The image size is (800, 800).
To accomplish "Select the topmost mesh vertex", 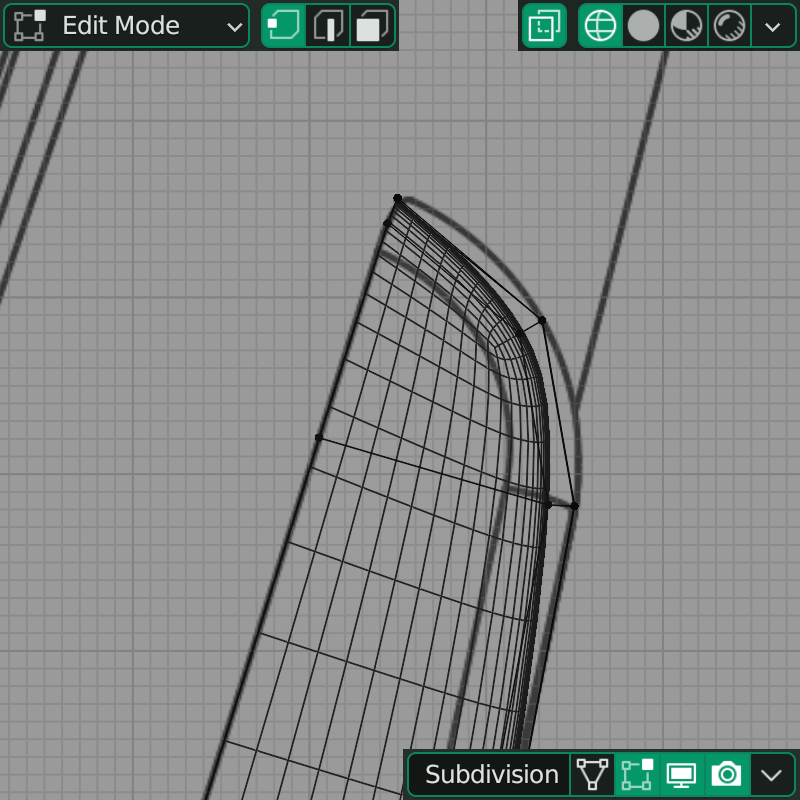I will pos(397,198).
